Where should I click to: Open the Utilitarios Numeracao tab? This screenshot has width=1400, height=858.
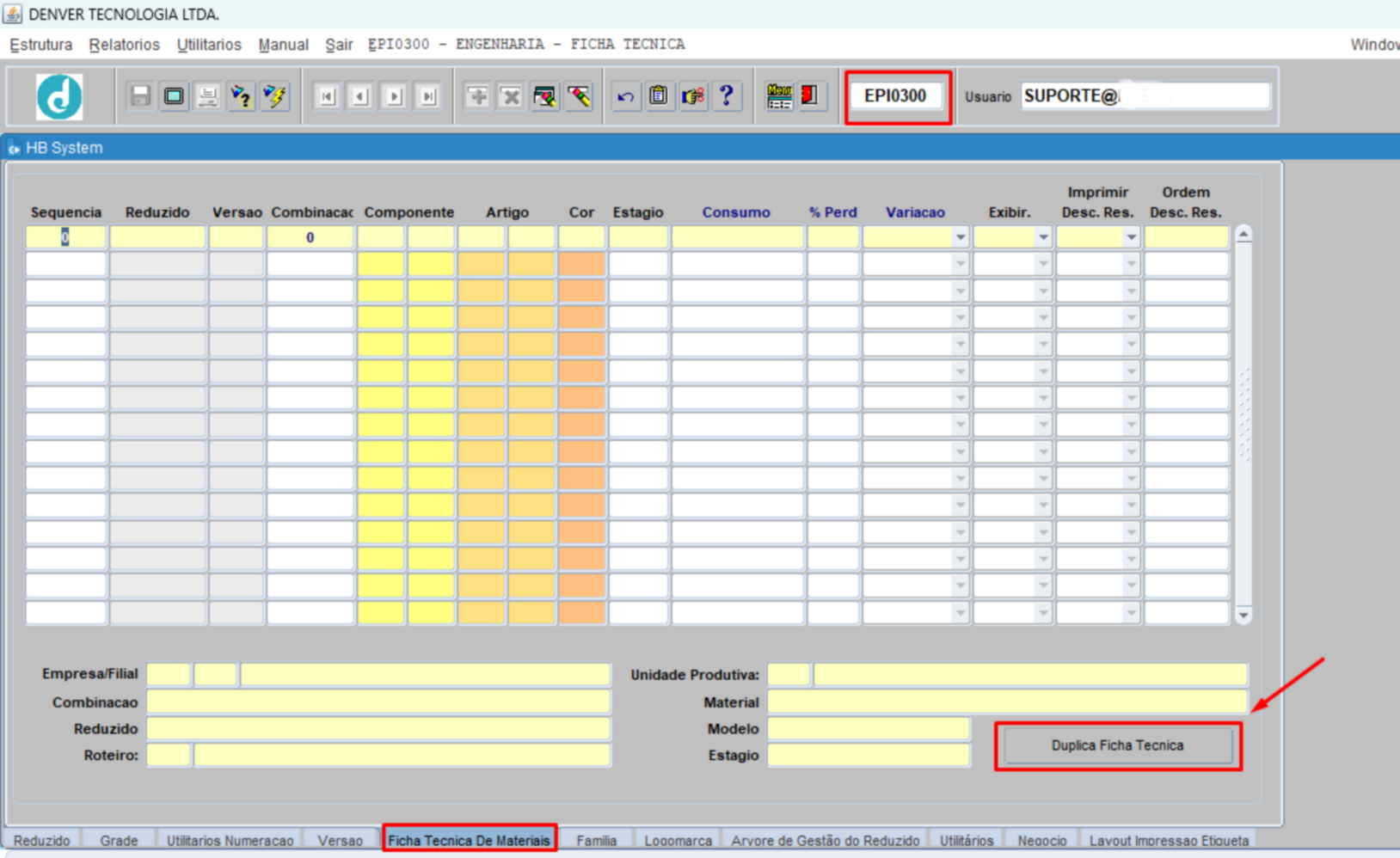(230, 840)
